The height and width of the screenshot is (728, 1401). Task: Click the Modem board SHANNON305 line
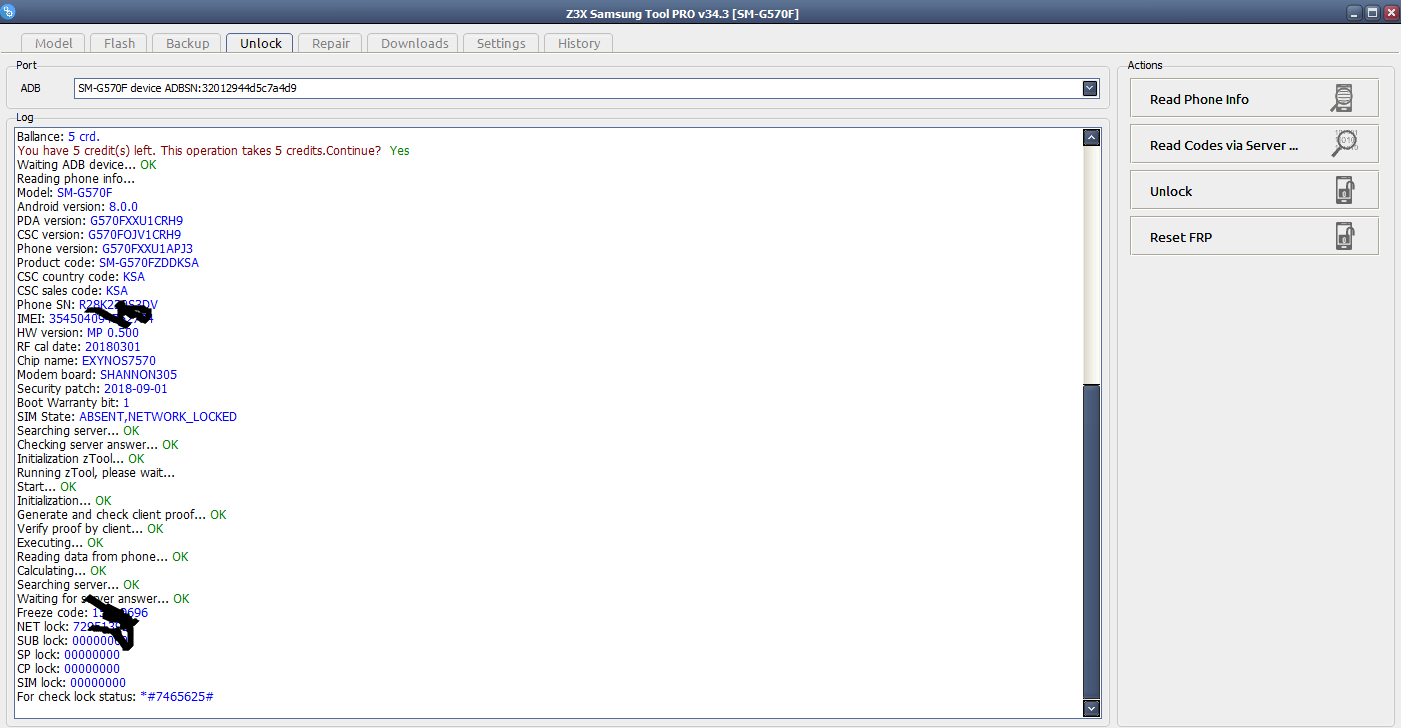(x=97, y=375)
